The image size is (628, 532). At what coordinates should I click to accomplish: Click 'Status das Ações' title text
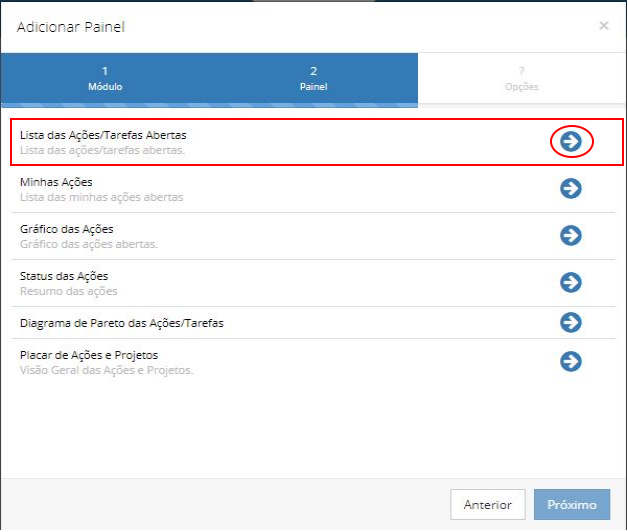[64, 276]
